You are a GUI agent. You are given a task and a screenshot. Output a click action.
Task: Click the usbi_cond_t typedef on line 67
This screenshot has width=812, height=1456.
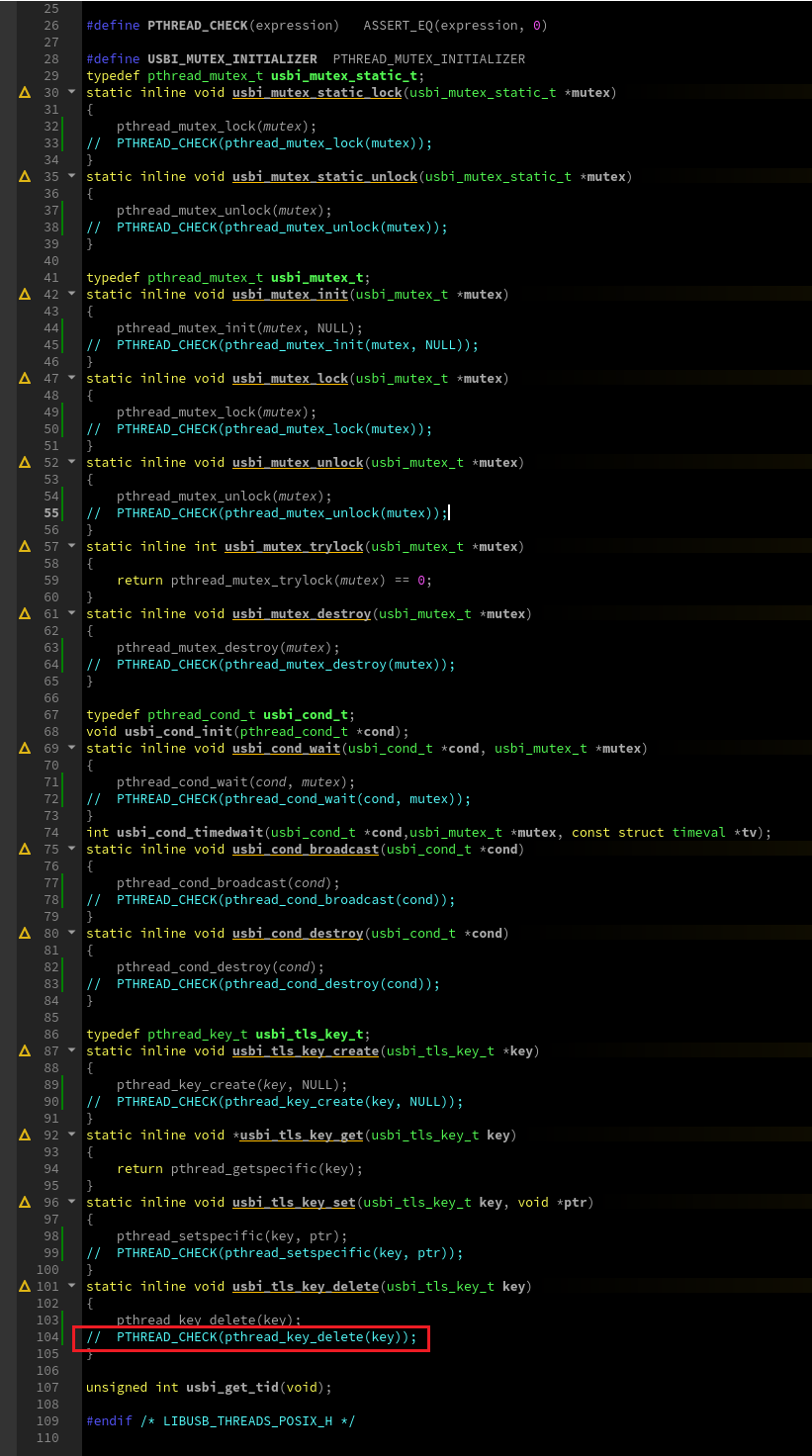click(306, 715)
